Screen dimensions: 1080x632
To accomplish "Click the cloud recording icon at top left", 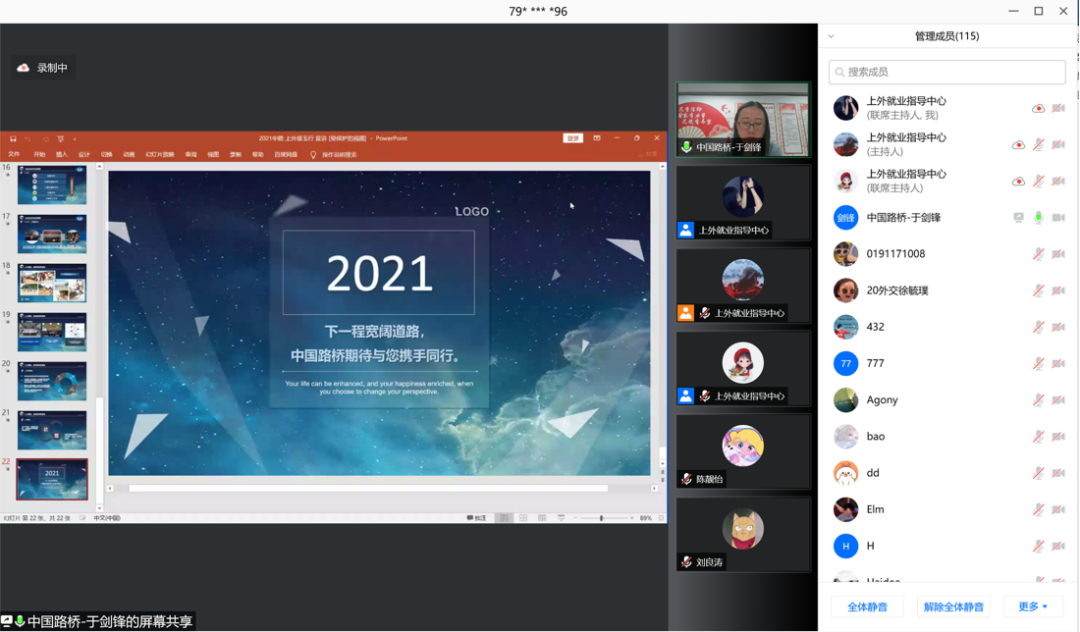I will (x=23, y=67).
